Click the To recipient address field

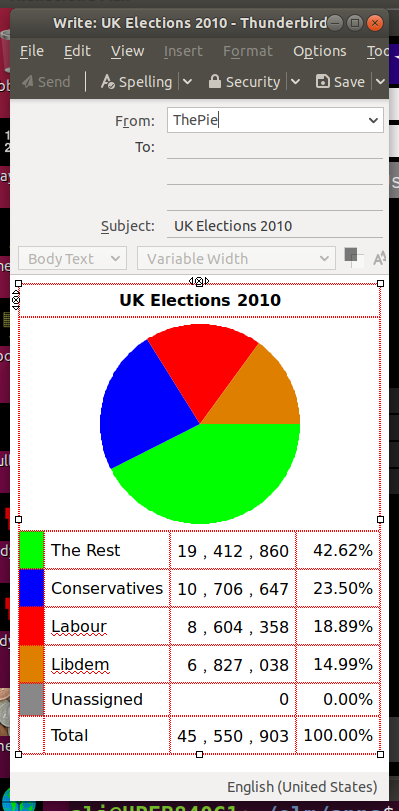click(275, 147)
